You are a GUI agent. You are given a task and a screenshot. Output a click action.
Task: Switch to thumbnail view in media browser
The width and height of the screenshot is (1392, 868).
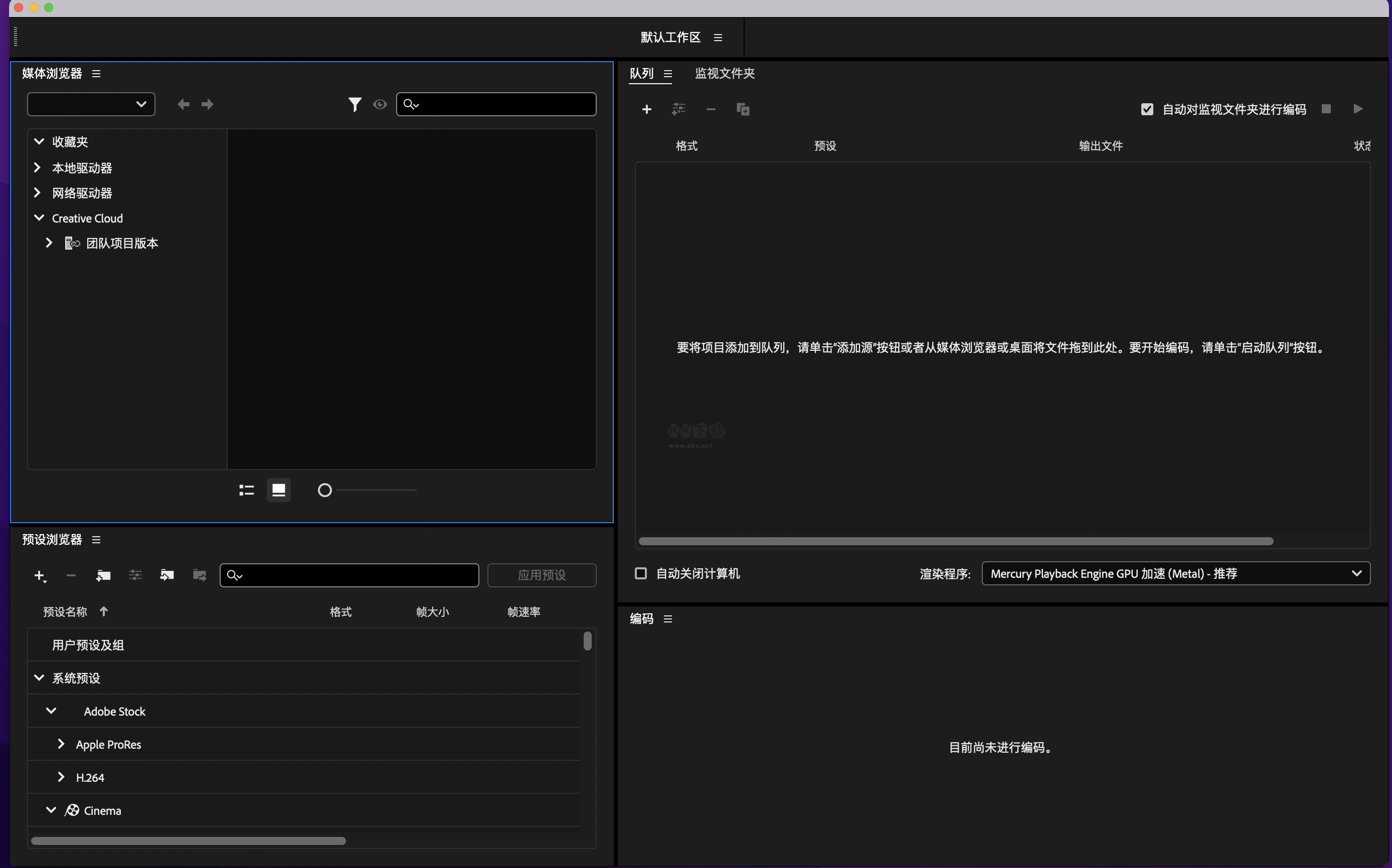click(278, 490)
